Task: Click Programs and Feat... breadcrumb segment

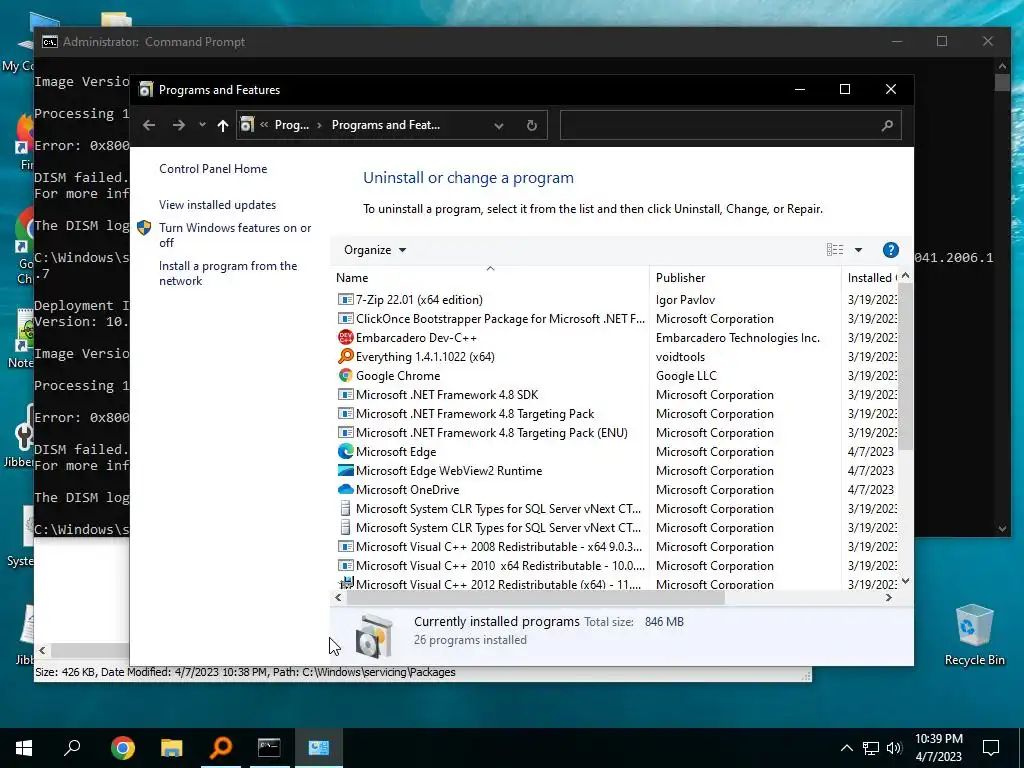Action: tap(385, 125)
